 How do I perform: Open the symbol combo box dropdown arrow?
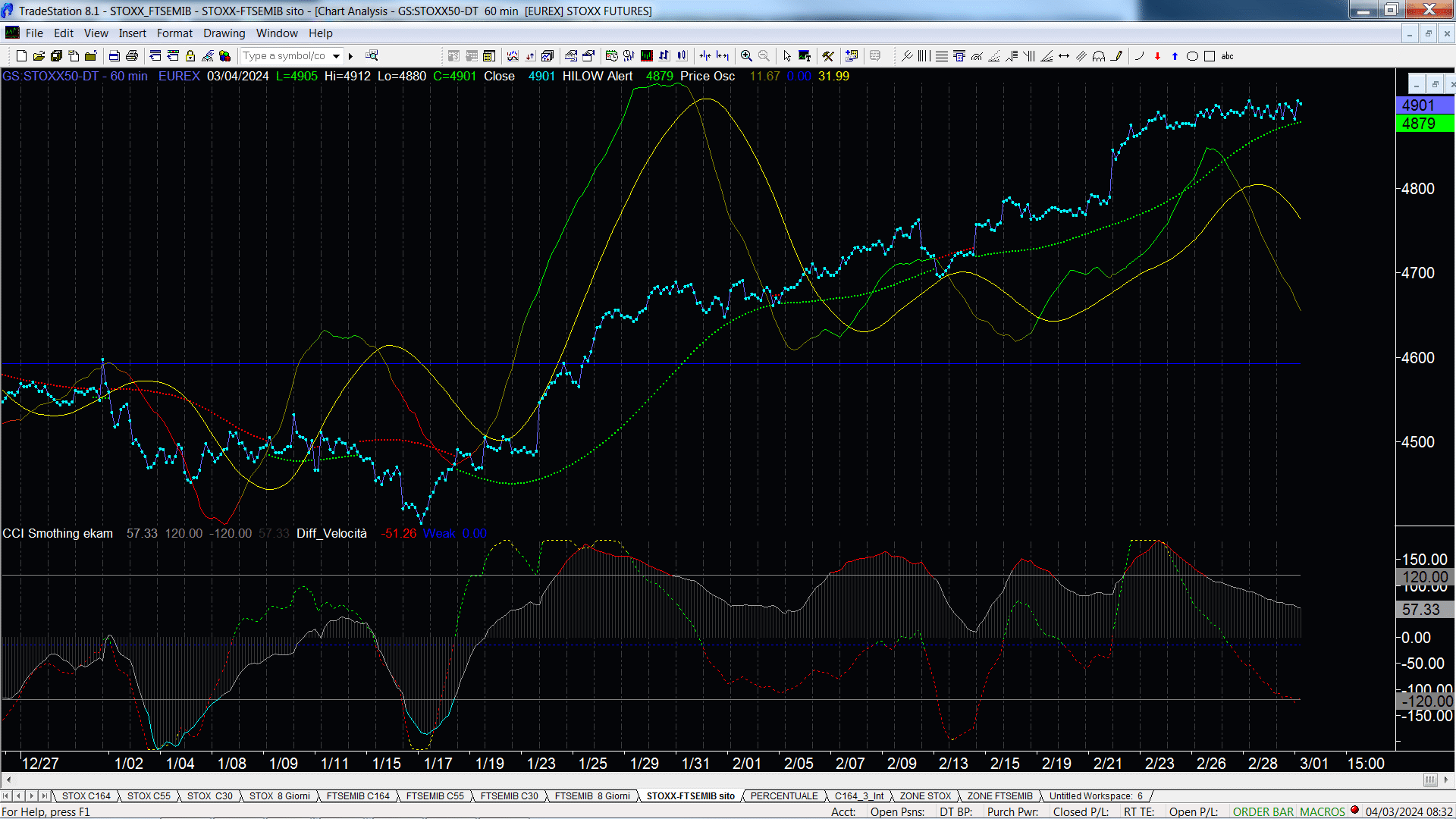336,56
